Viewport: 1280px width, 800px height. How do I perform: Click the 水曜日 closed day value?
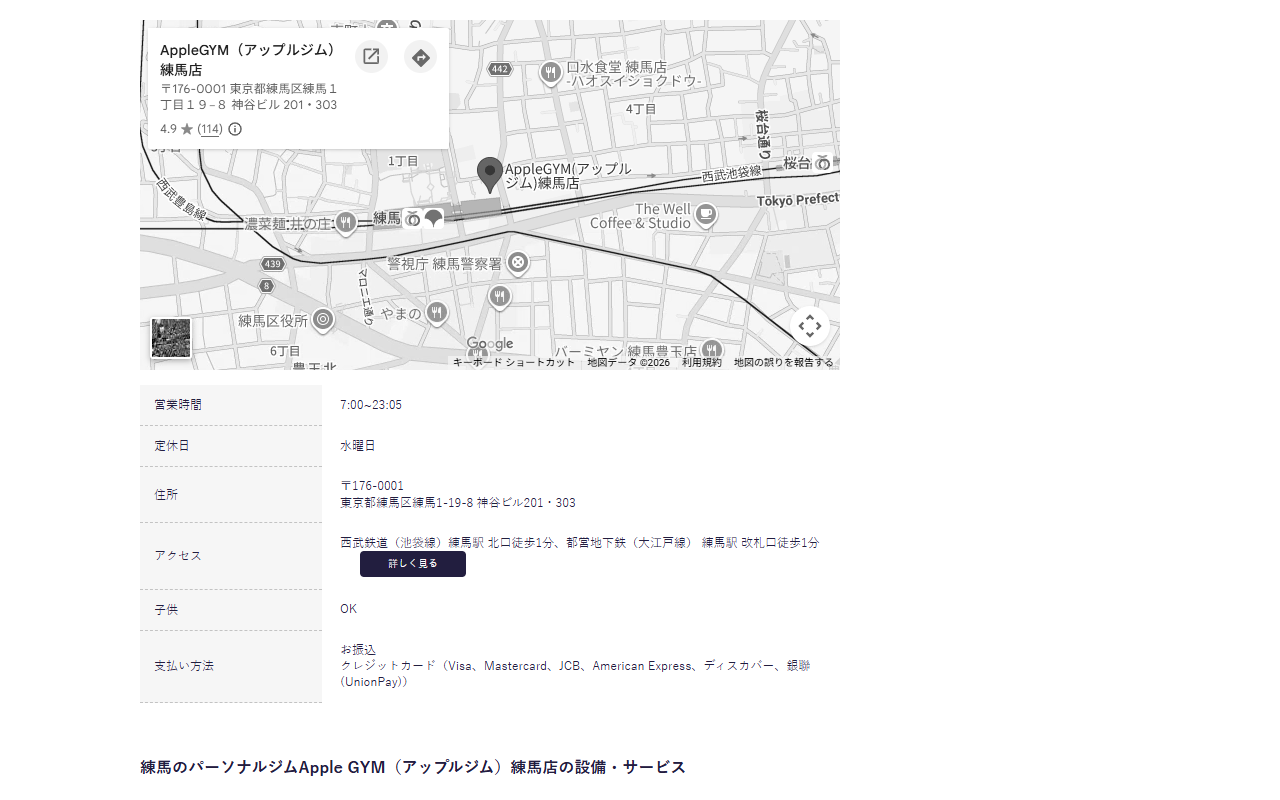pos(358,446)
